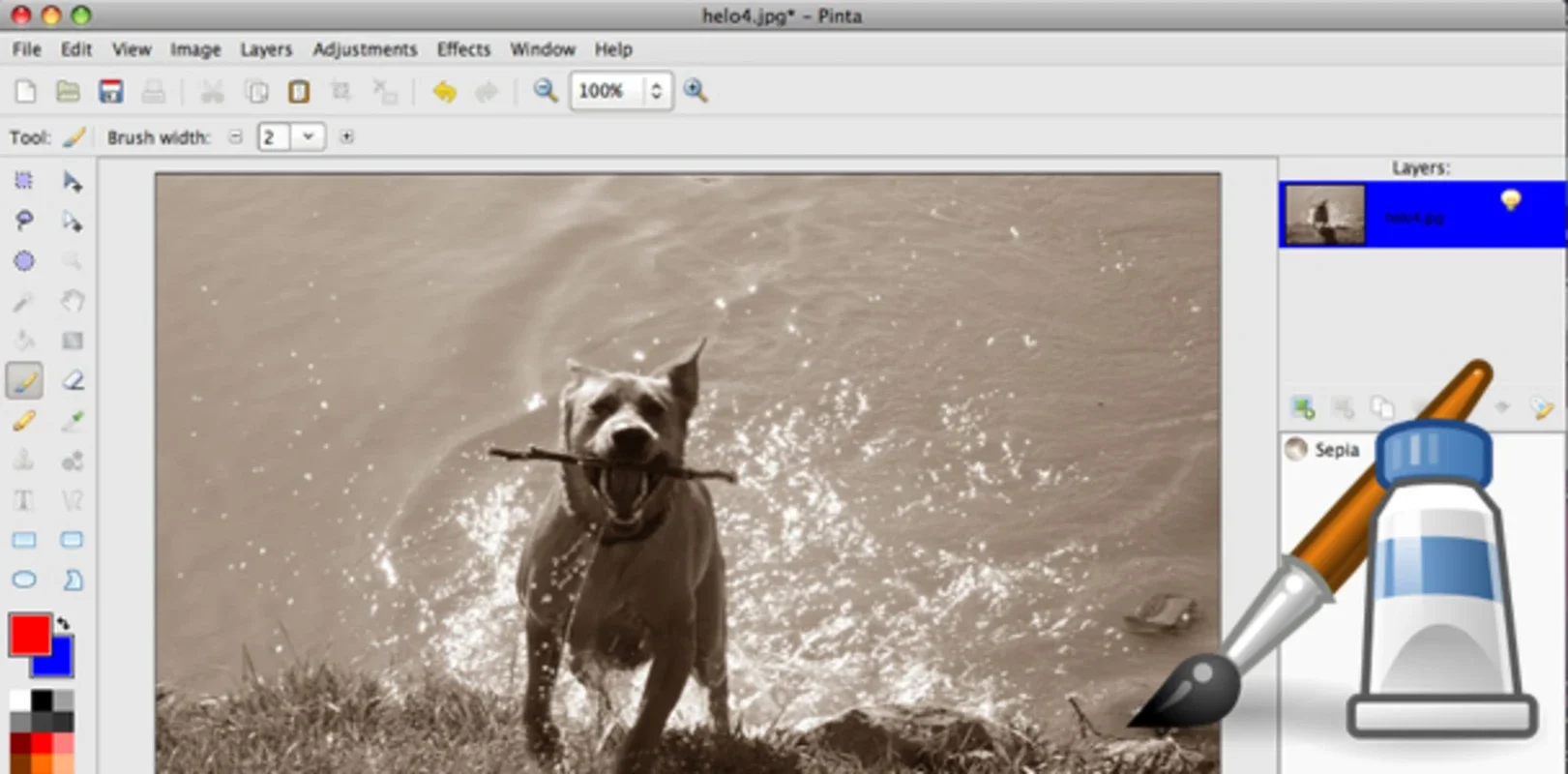Viewport: 1568px width, 774px height.
Task: Click the Print icon
Action: (x=153, y=91)
